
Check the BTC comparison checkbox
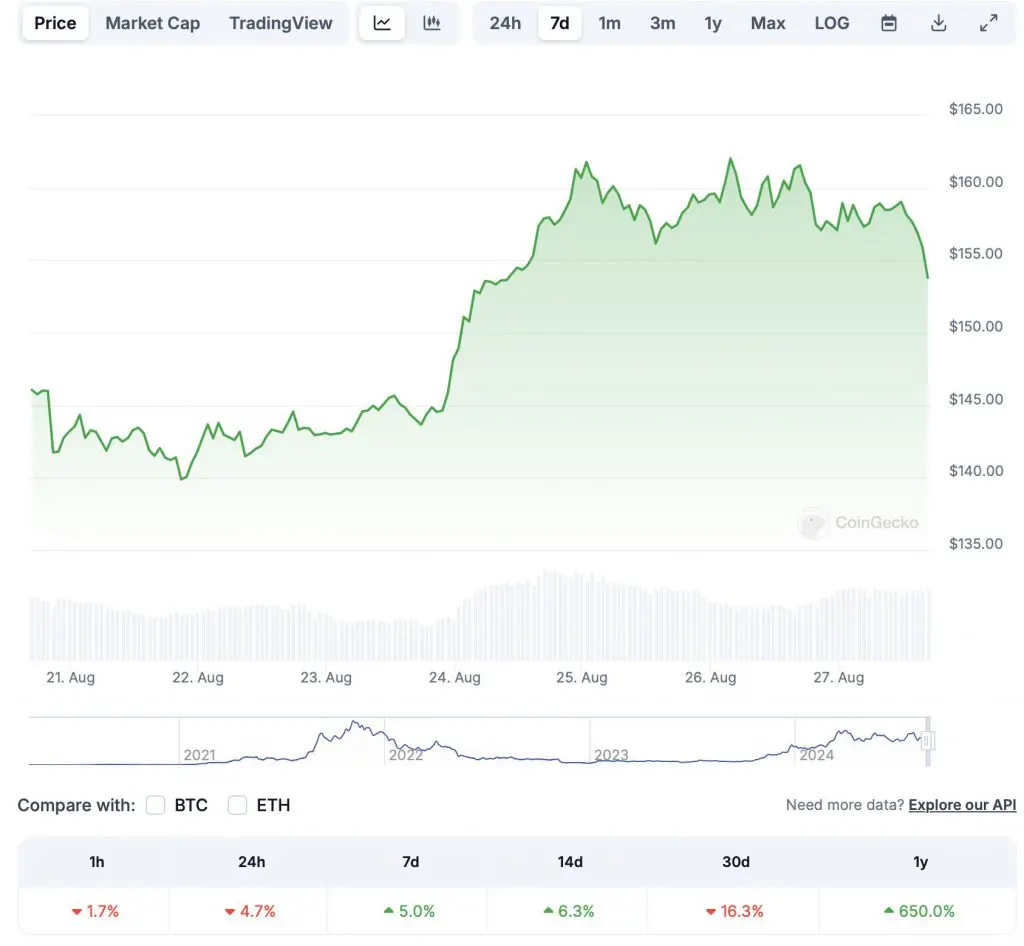click(x=155, y=805)
